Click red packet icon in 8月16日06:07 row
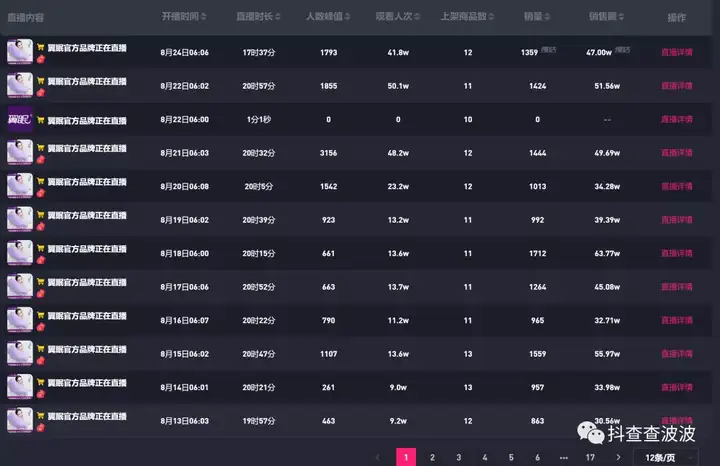 pyautogui.click(x=41, y=327)
